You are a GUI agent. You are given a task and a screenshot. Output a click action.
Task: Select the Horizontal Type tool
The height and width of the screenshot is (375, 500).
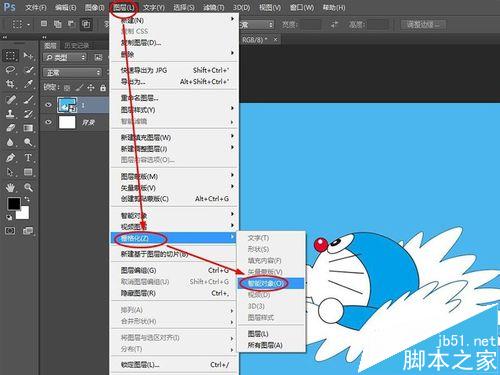[x=28, y=157]
